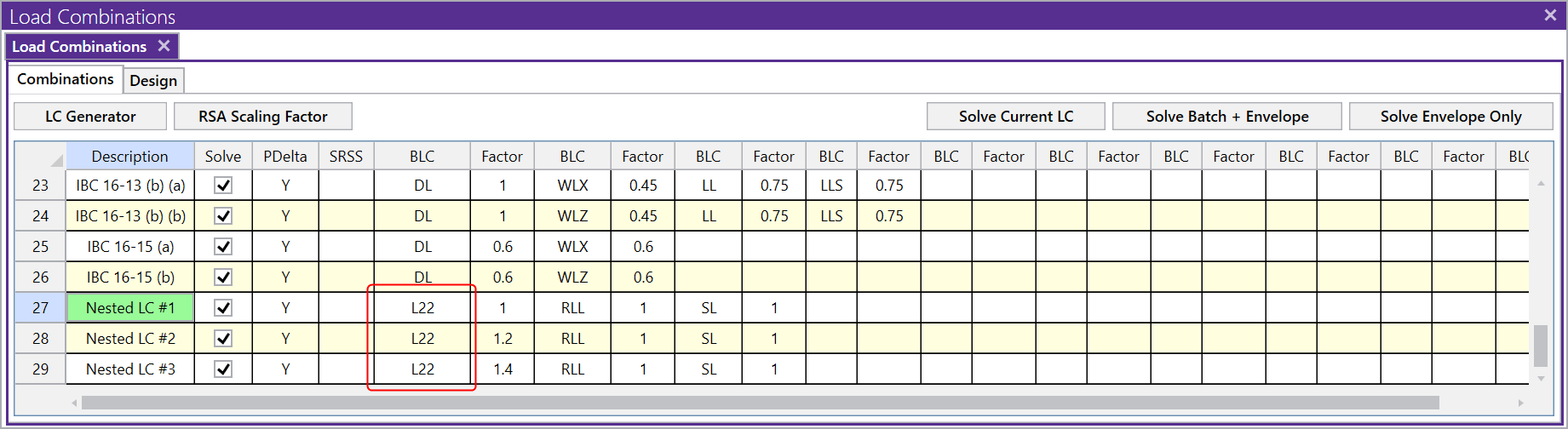
Task: Click the select-all grid corner triangle
Action: pyautogui.click(x=56, y=160)
